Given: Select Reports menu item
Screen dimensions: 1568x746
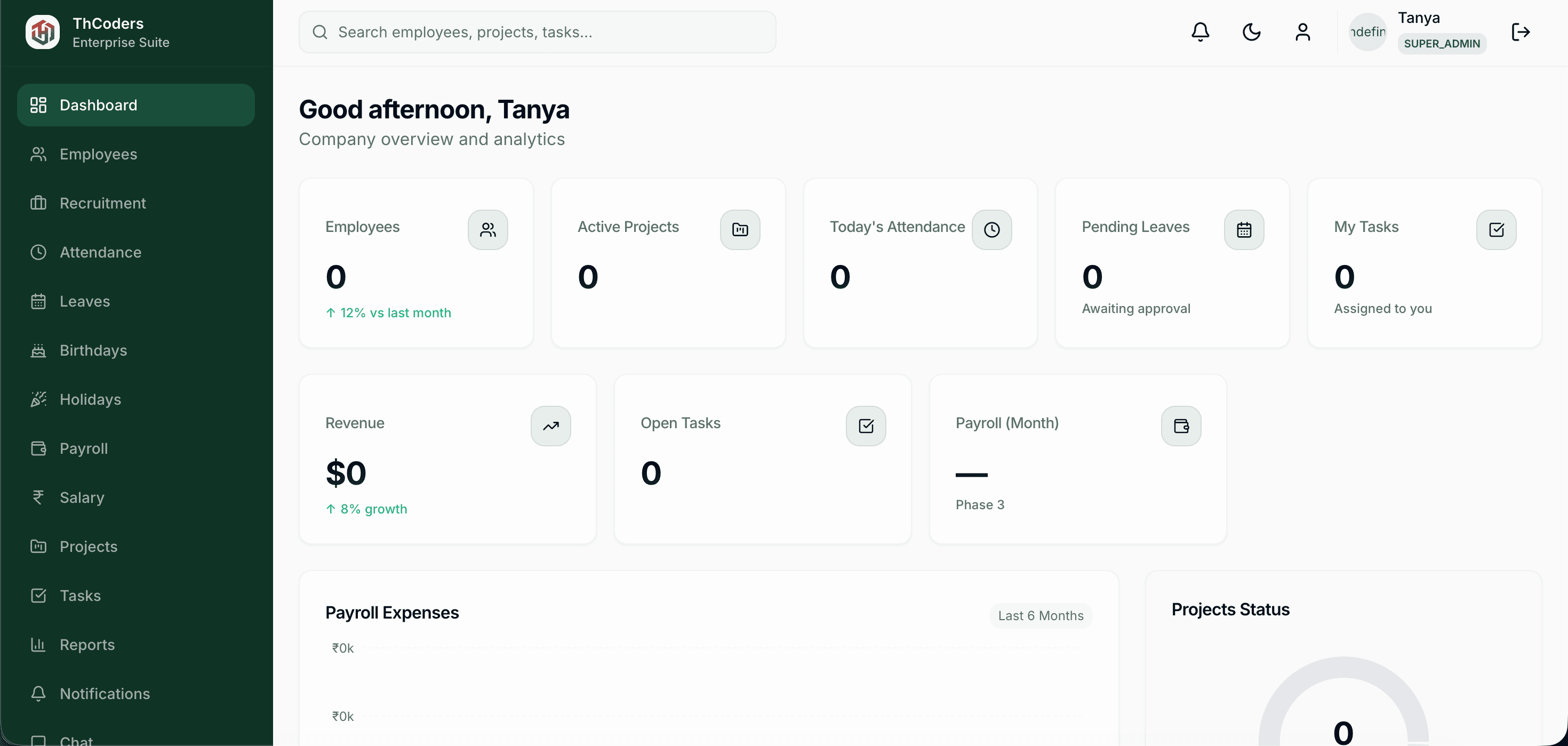Looking at the screenshot, I should coord(136,644).
